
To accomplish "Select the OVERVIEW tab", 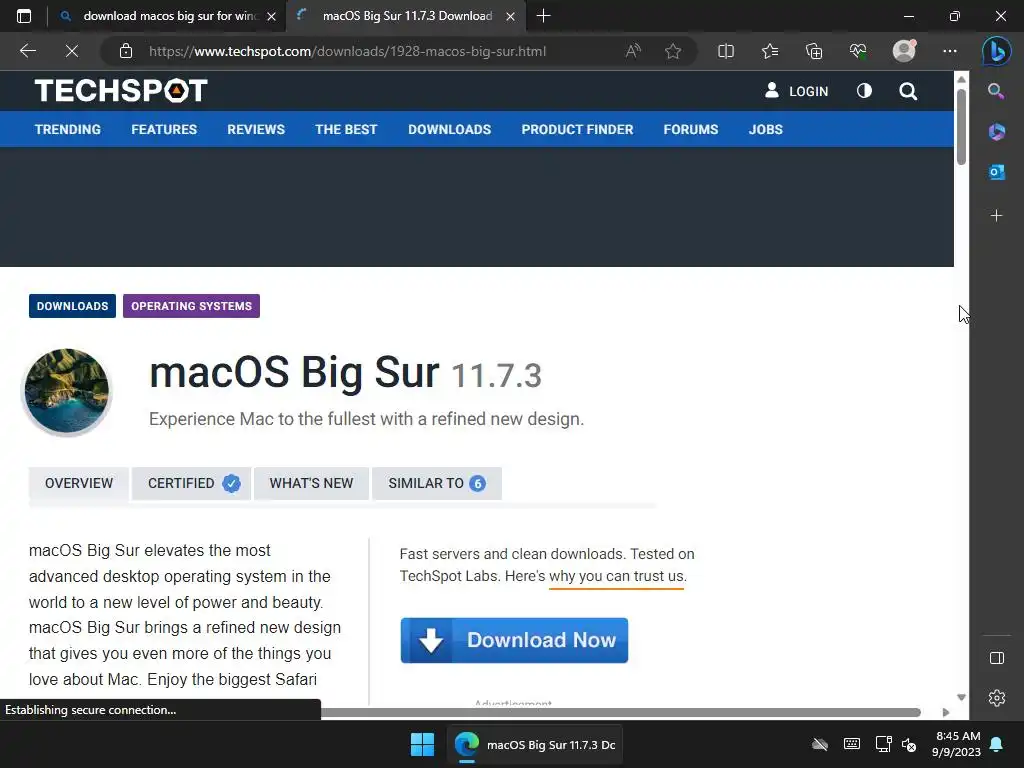I will [79, 483].
